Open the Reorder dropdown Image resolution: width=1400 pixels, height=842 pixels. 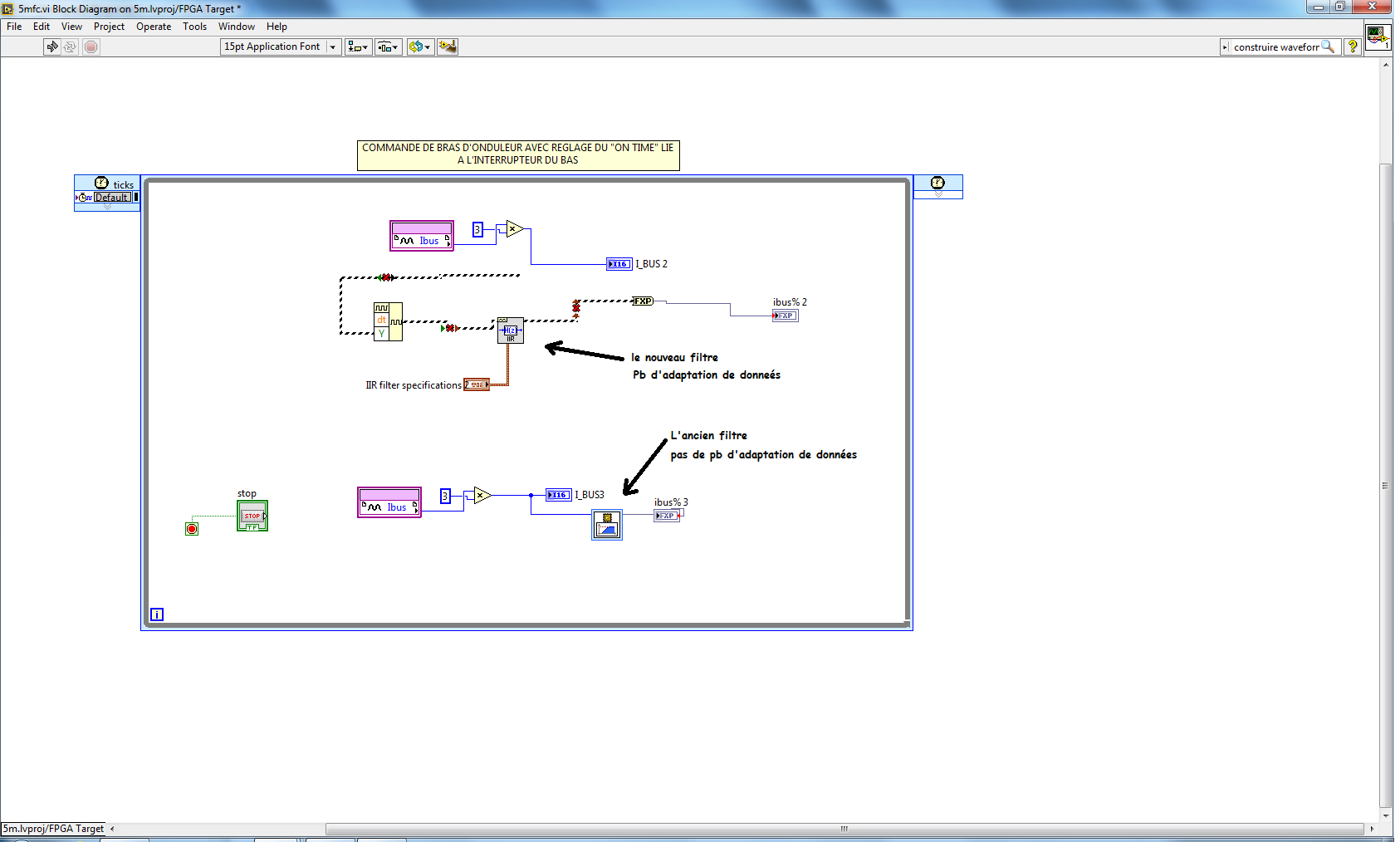pyautogui.click(x=420, y=47)
